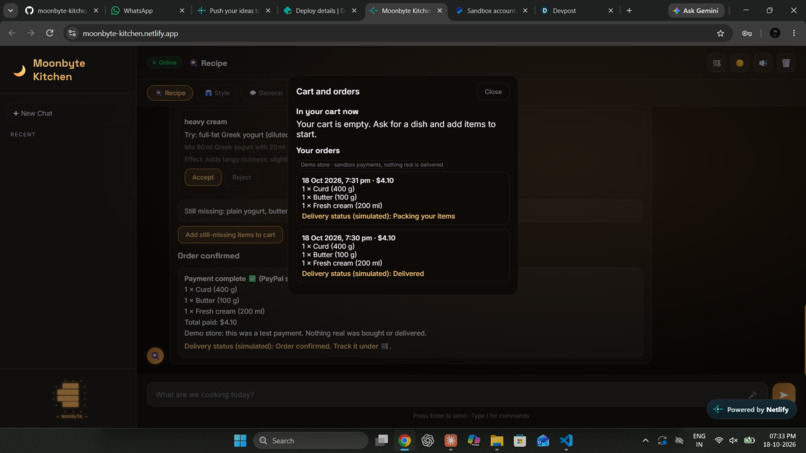Click Add still-missing items to cart
The image size is (806, 453).
(230, 234)
